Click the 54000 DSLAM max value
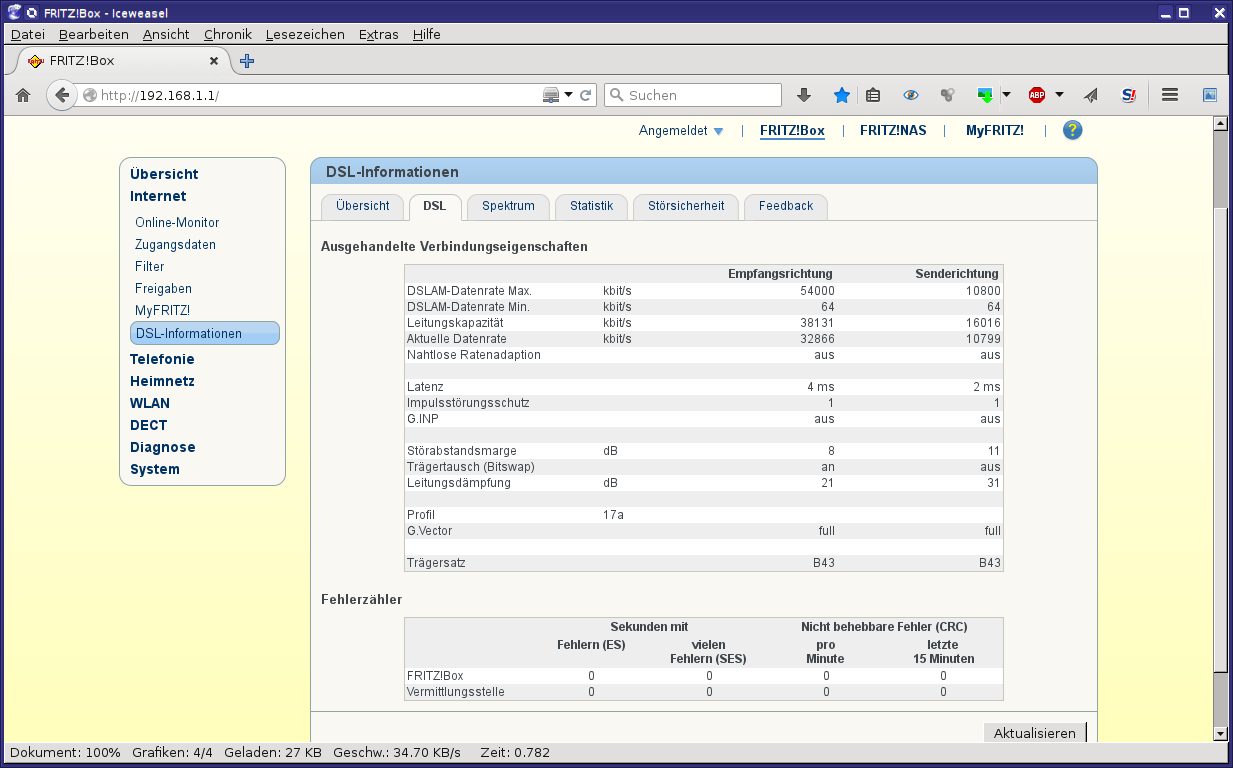Screen dimensions: 1233x768 click(x=817, y=291)
